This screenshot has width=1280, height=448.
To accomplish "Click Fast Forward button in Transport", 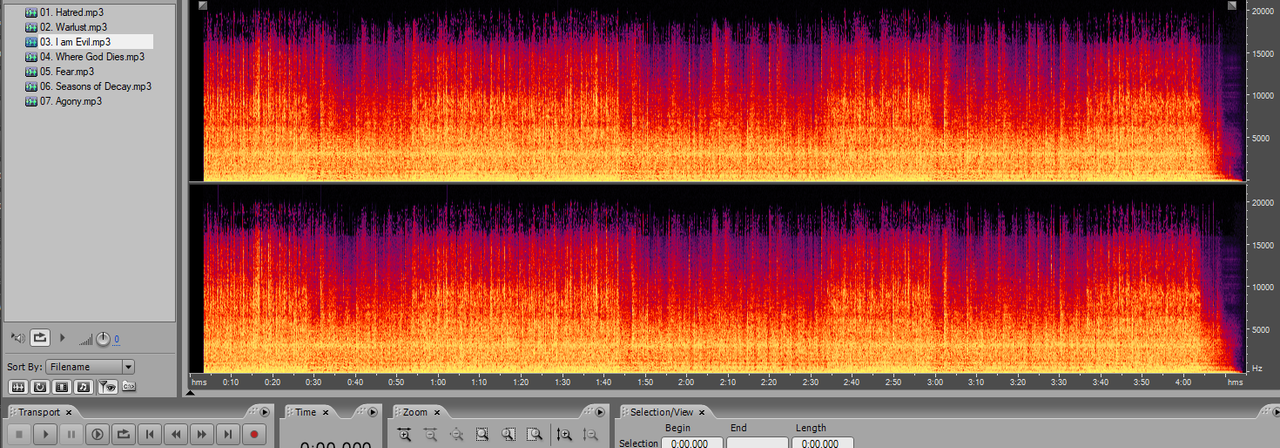I will 202,434.
